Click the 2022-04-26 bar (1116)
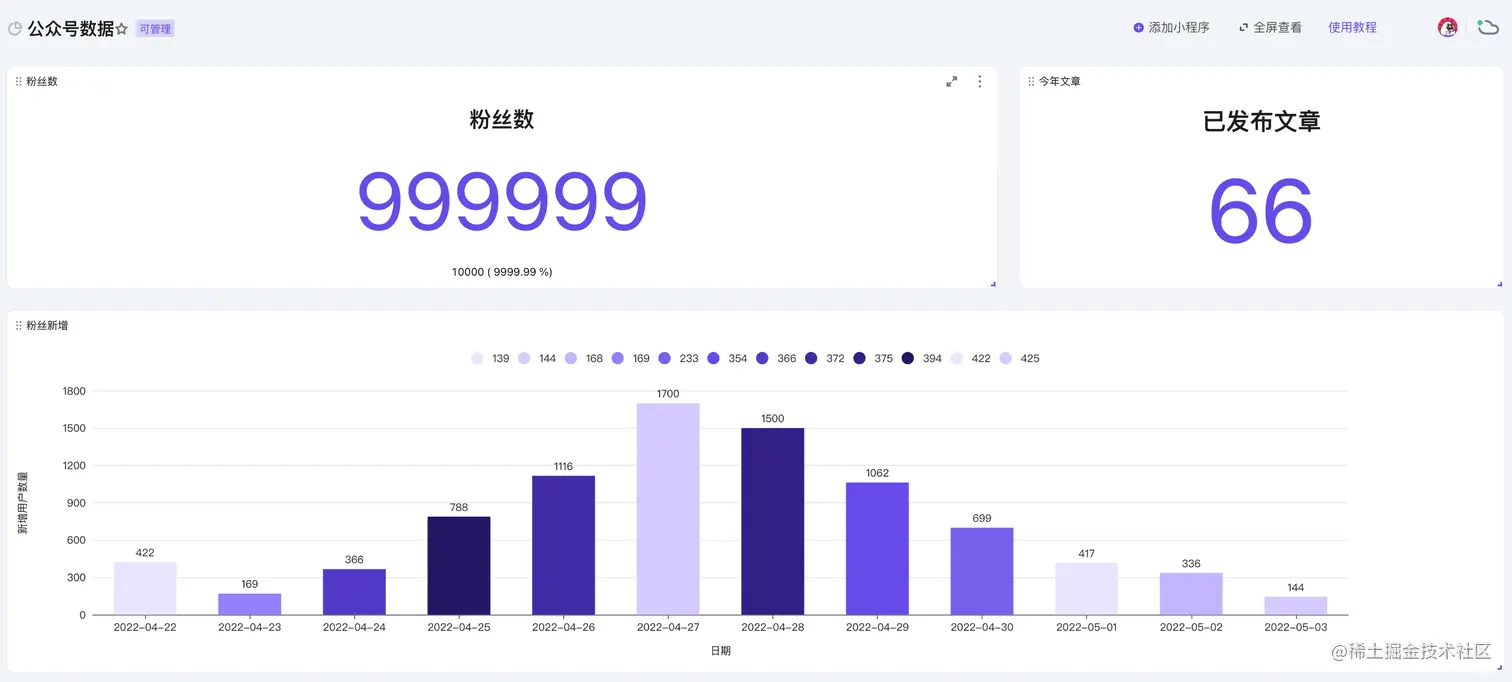 (563, 545)
